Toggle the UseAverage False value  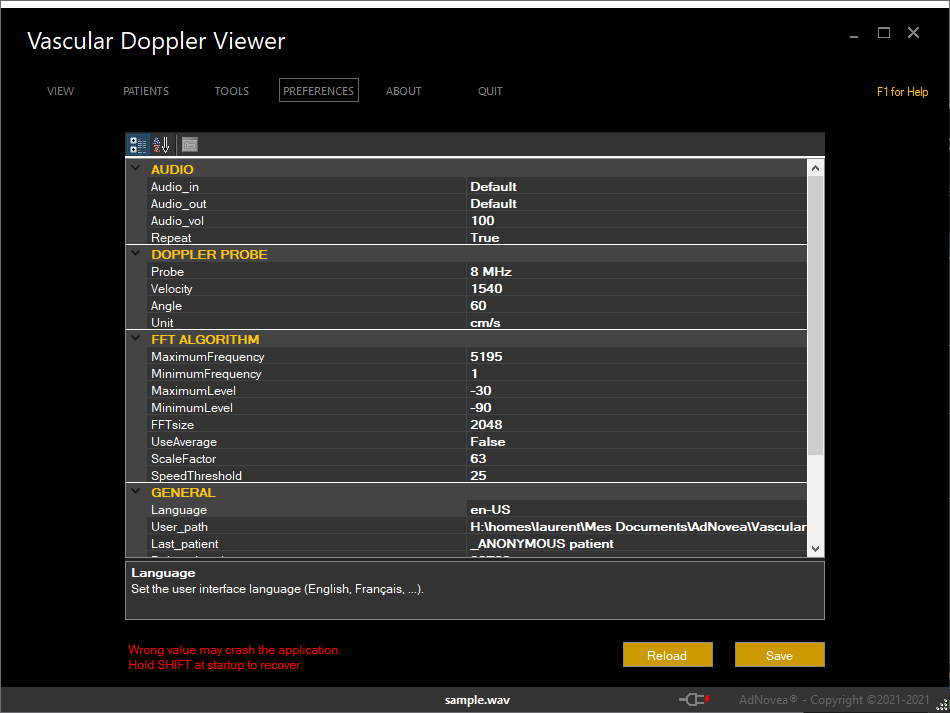click(x=637, y=442)
